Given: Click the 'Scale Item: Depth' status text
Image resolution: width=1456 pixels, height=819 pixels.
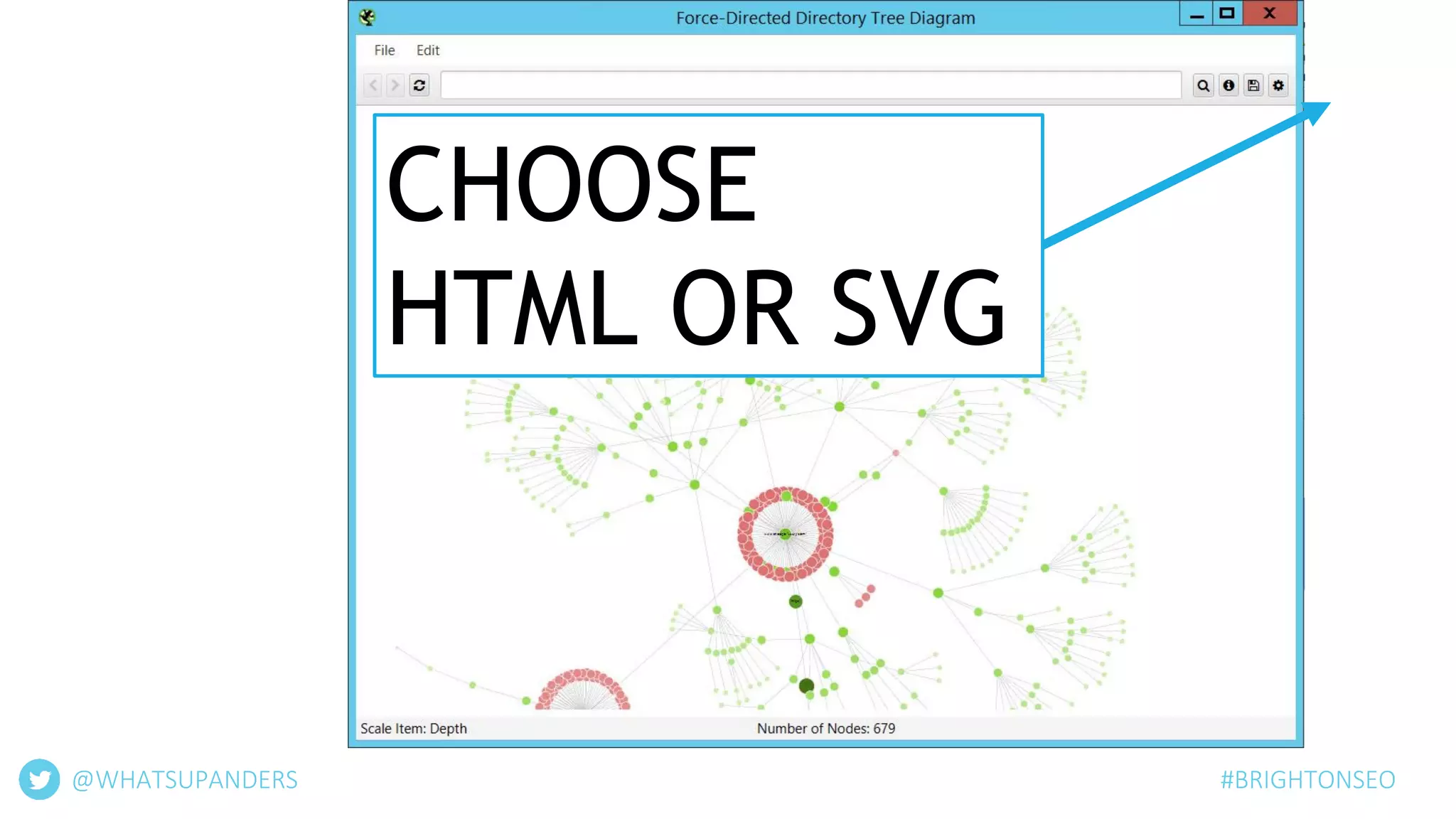Looking at the screenshot, I should point(414,729).
